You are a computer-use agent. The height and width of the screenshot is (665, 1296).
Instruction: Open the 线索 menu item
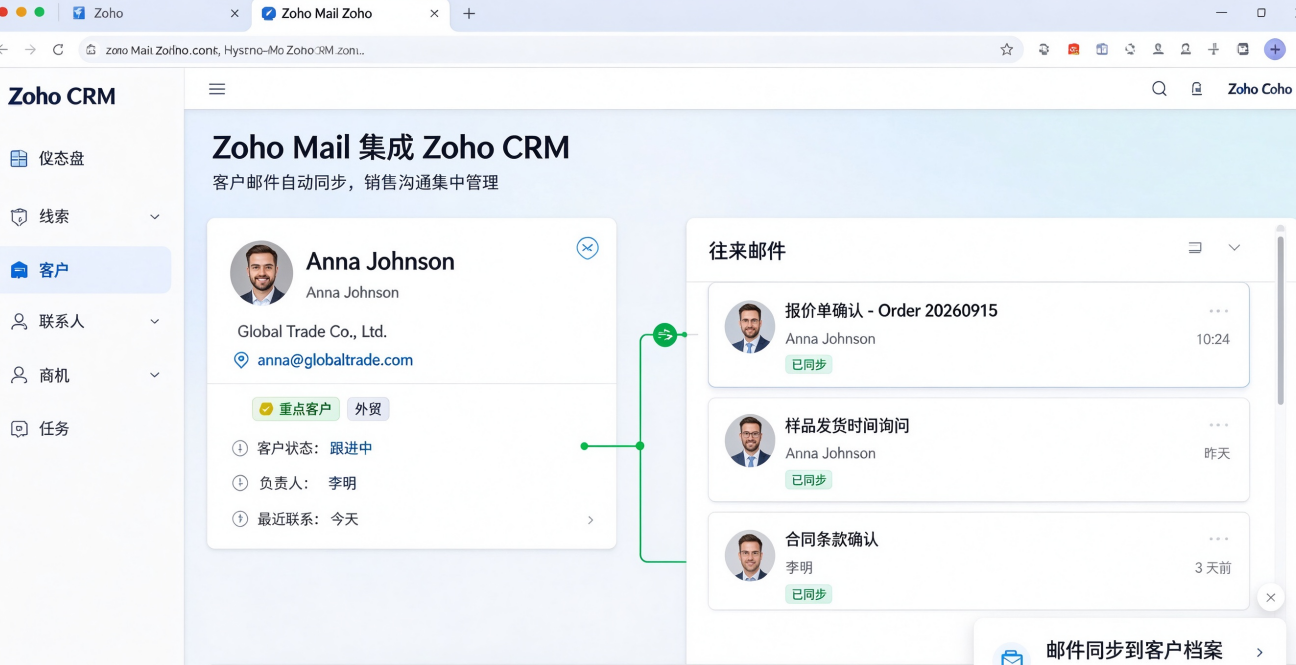coord(85,217)
